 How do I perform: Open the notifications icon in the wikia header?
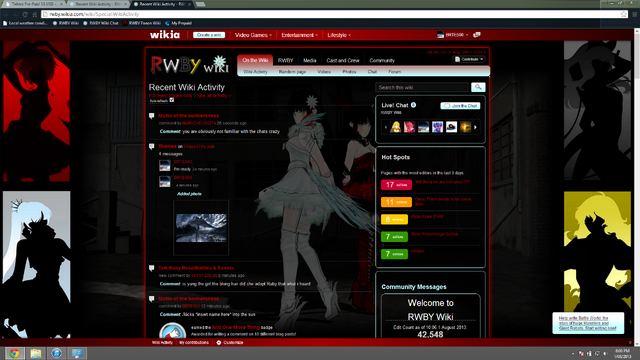476,35
